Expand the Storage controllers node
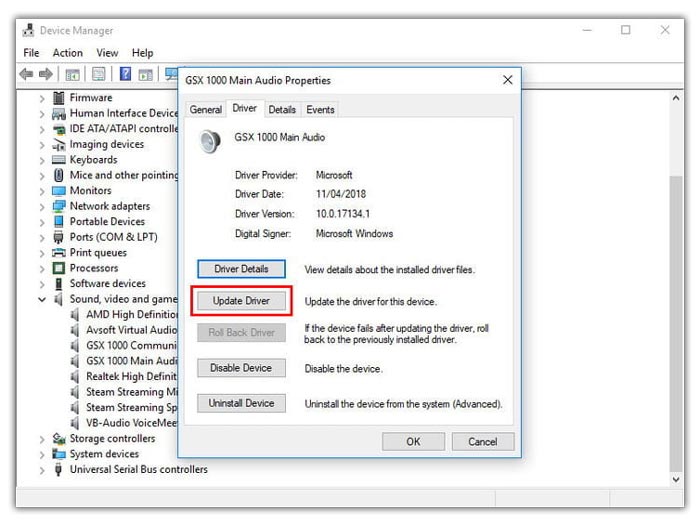The width and height of the screenshot is (700, 525). [42, 439]
